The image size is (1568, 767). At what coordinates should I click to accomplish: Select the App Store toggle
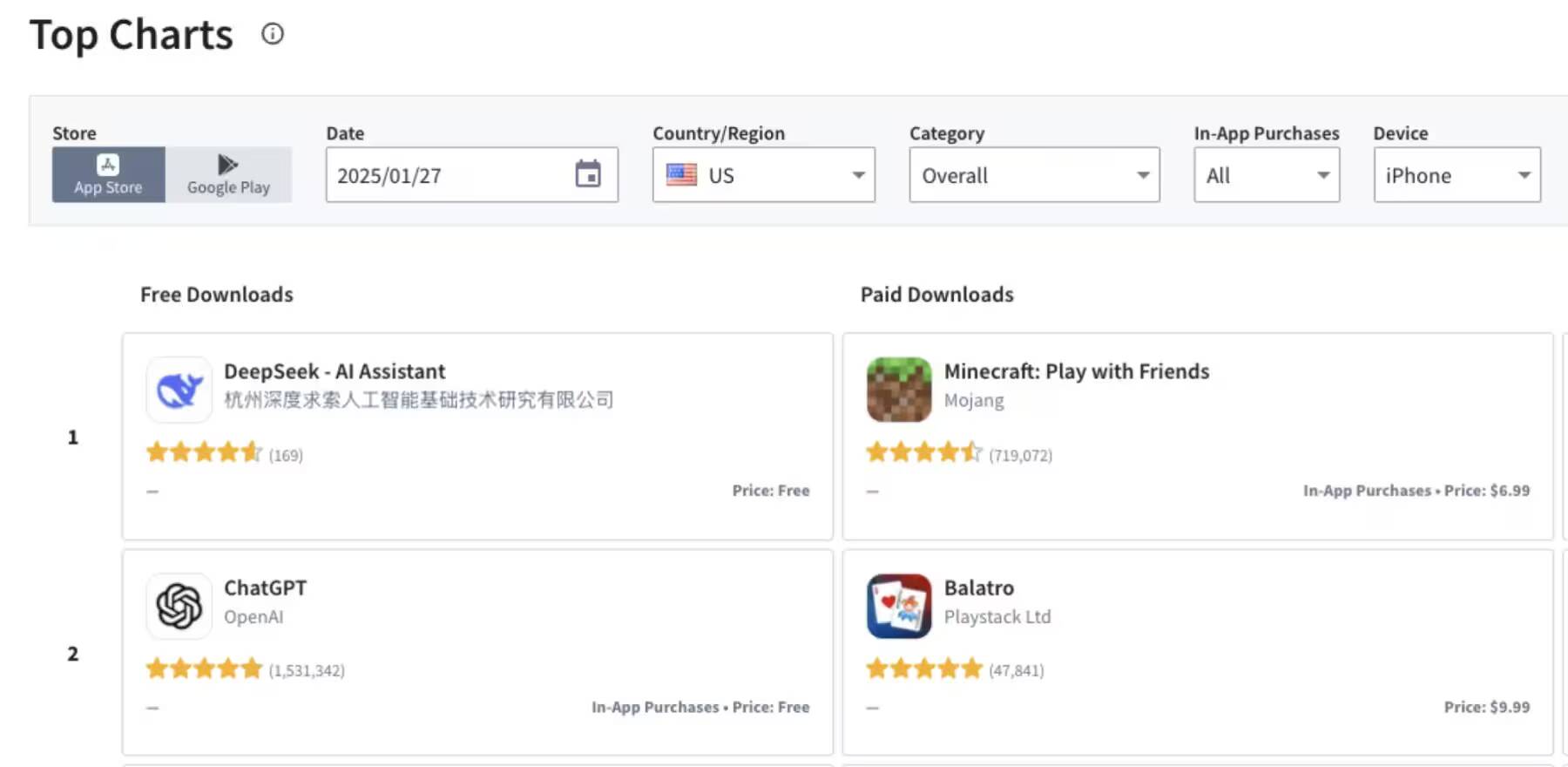pos(108,175)
